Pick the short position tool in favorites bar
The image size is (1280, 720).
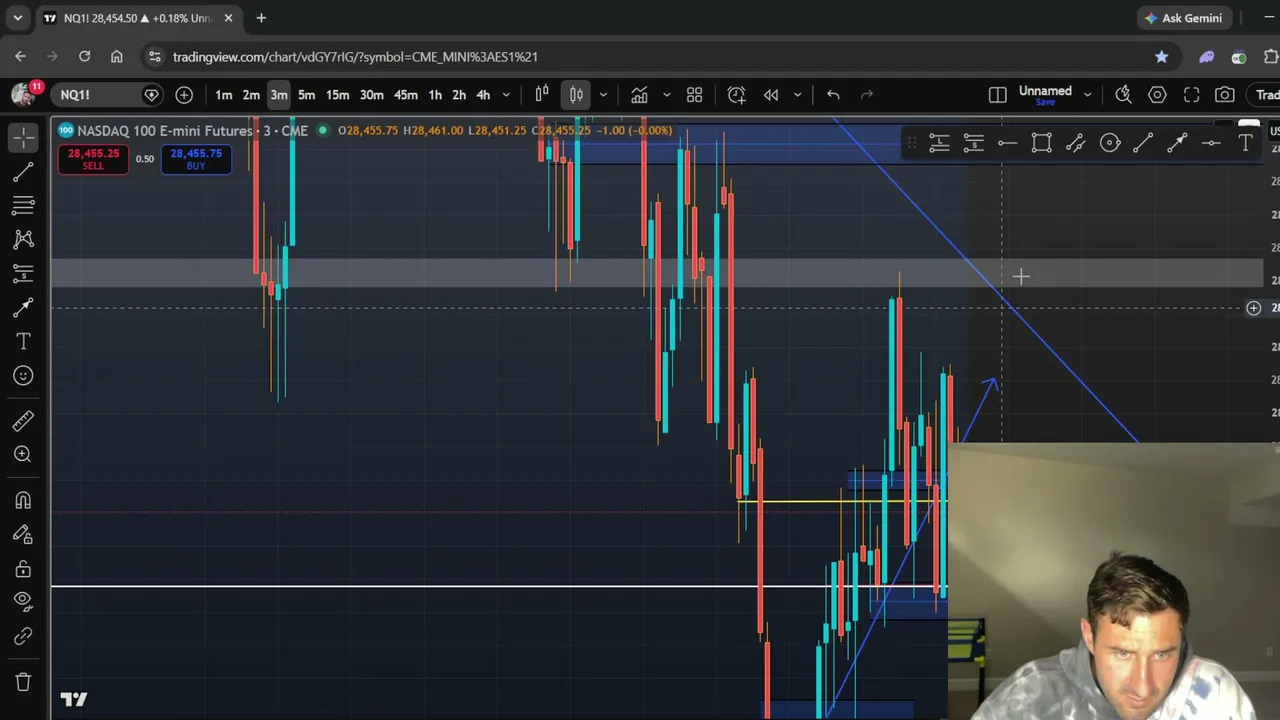click(x=973, y=144)
